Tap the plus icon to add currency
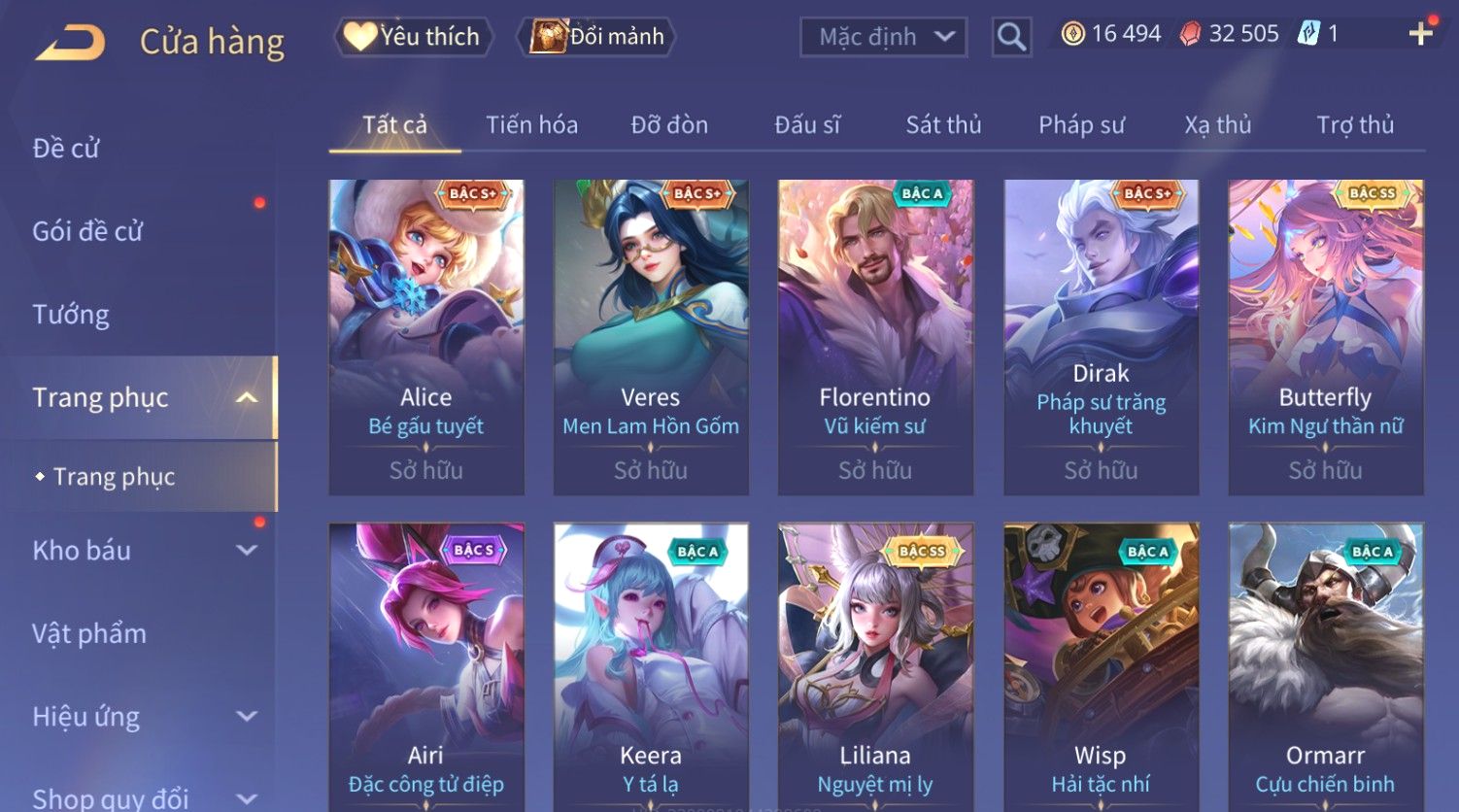 coord(1420,34)
